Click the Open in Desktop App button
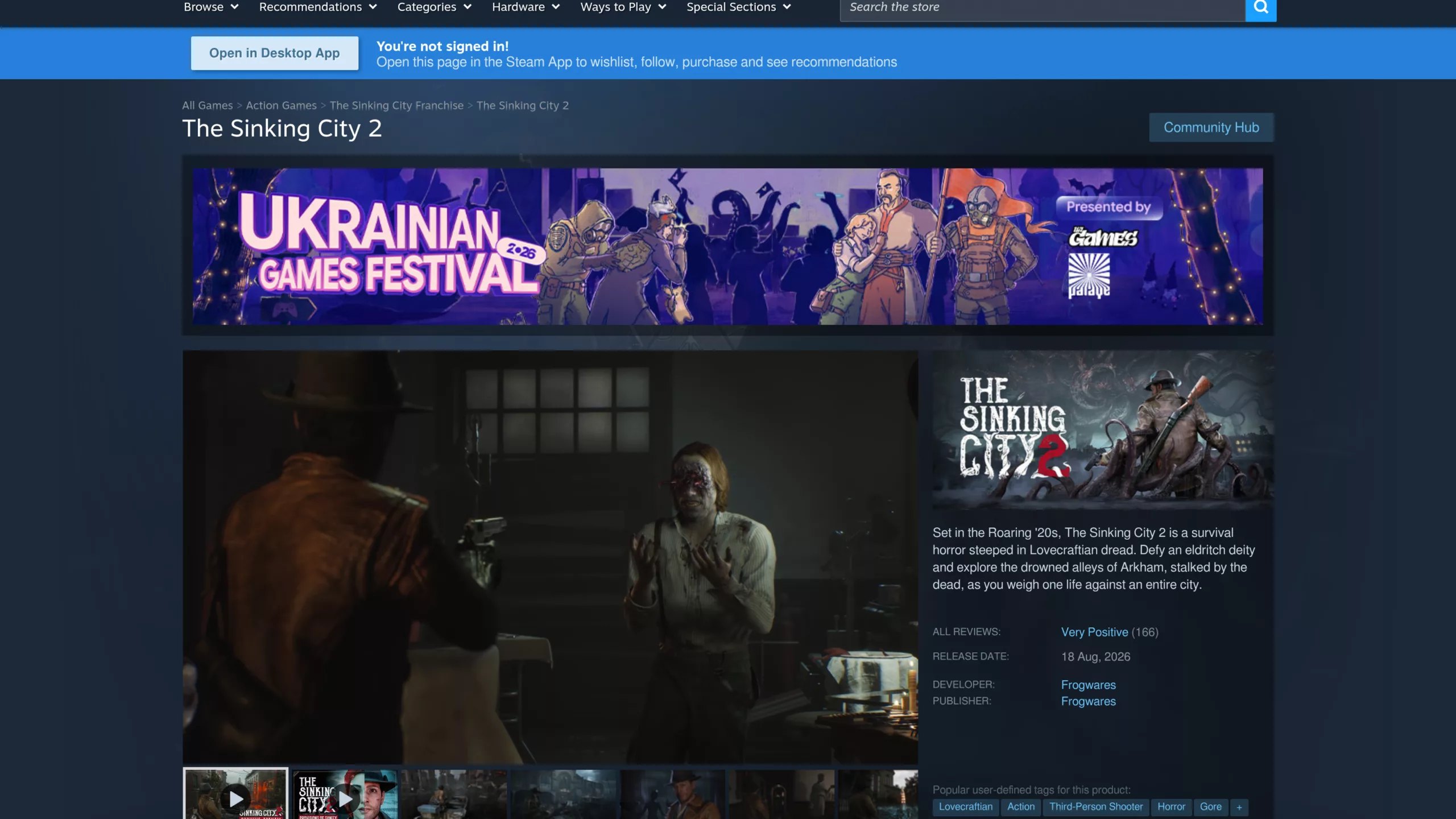 [x=275, y=53]
